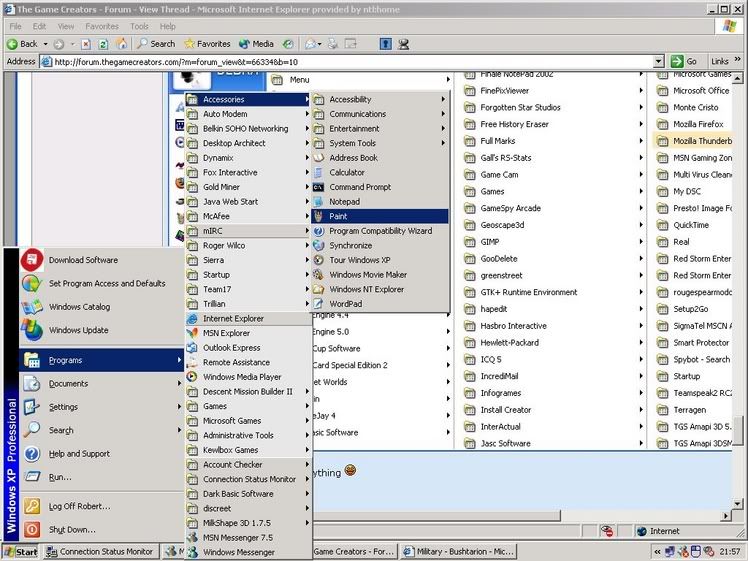The width and height of the screenshot is (748, 561).
Task: Open Run from the Start menu
Action: pyautogui.click(x=102, y=477)
